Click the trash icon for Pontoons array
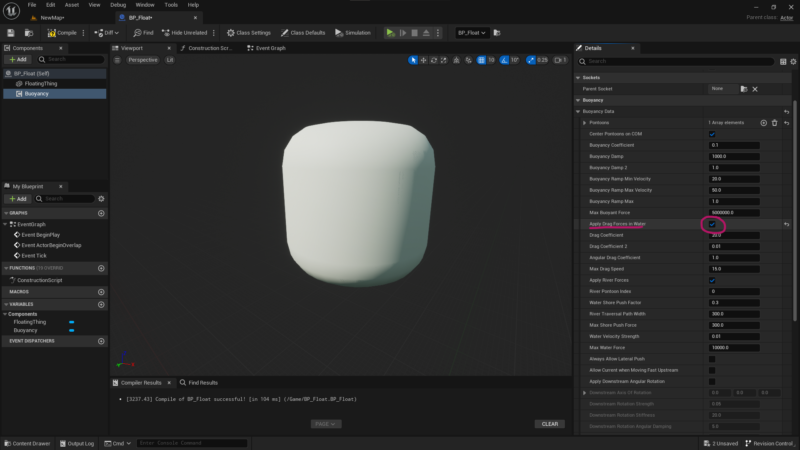Screen dimensions: 800x450 774,123
